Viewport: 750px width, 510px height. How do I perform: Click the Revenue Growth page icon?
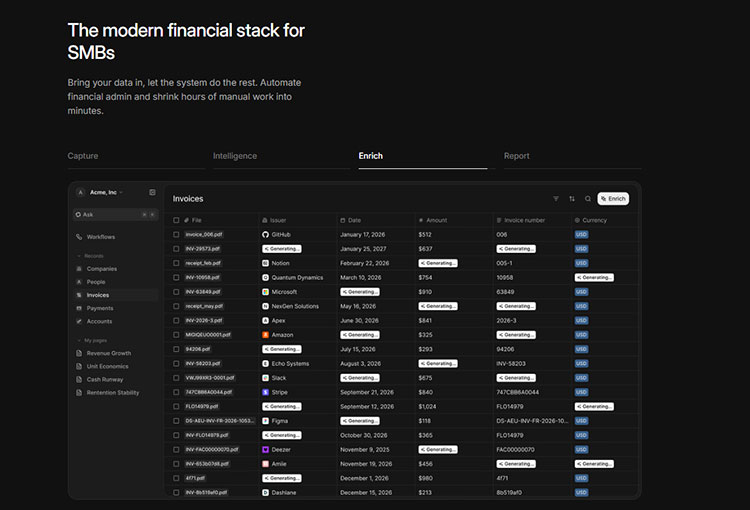[x=79, y=353]
